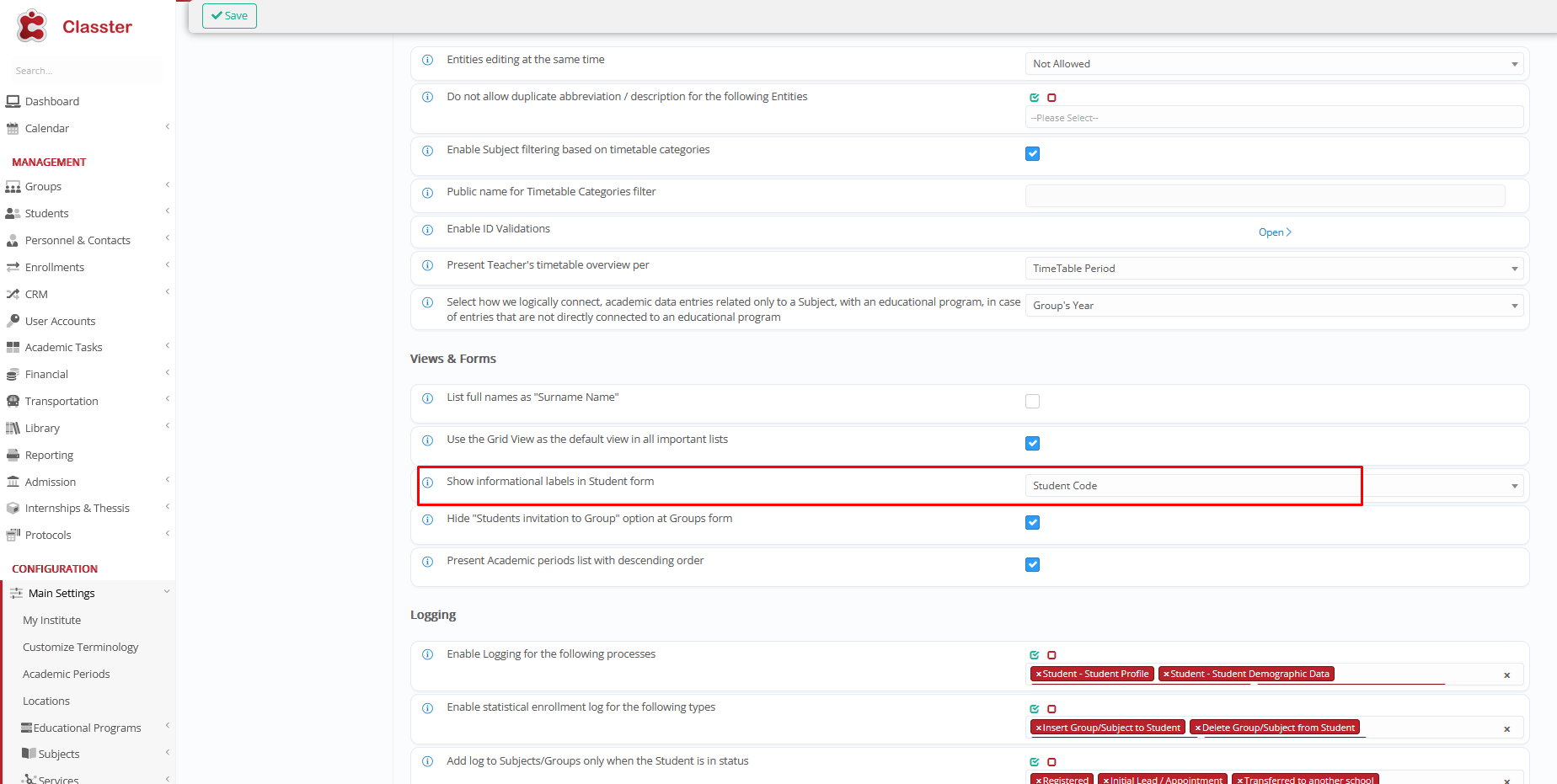1557x784 pixels.
Task: Open Customize Terminology in the sidebar
Action: coord(80,647)
